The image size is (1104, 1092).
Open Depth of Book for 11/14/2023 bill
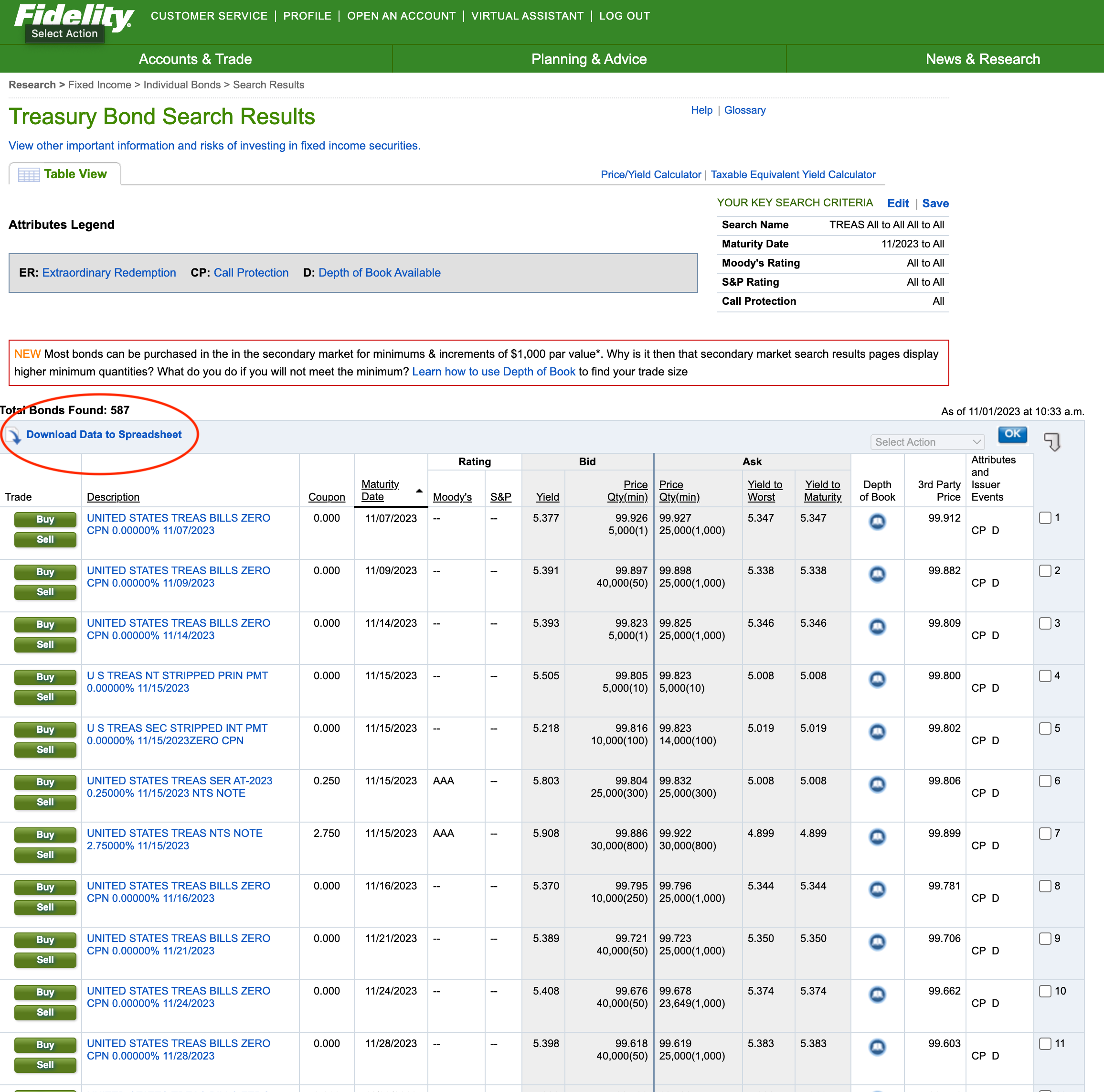tap(877, 627)
